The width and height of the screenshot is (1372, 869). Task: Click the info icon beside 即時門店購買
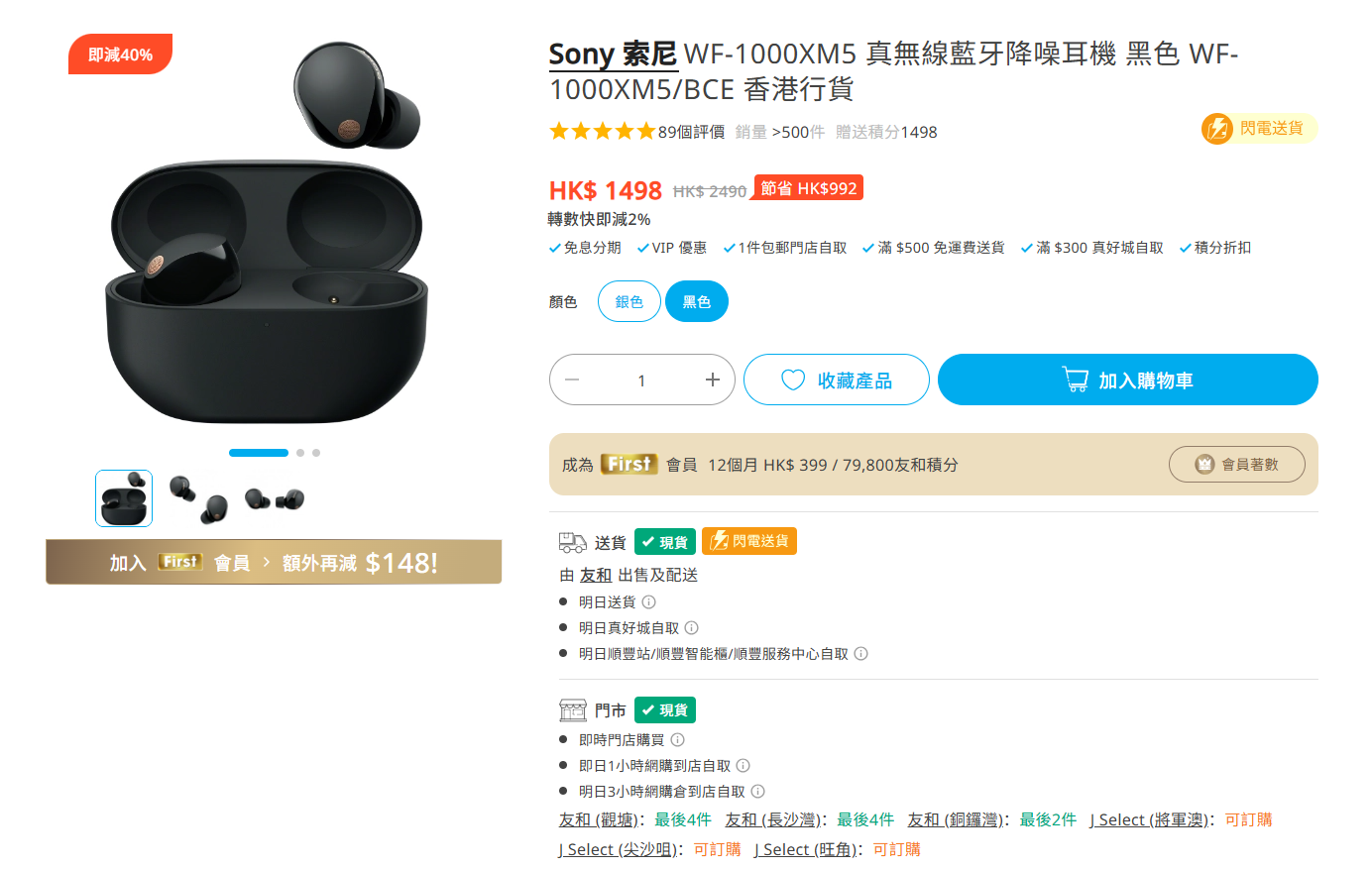click(677, 739)
